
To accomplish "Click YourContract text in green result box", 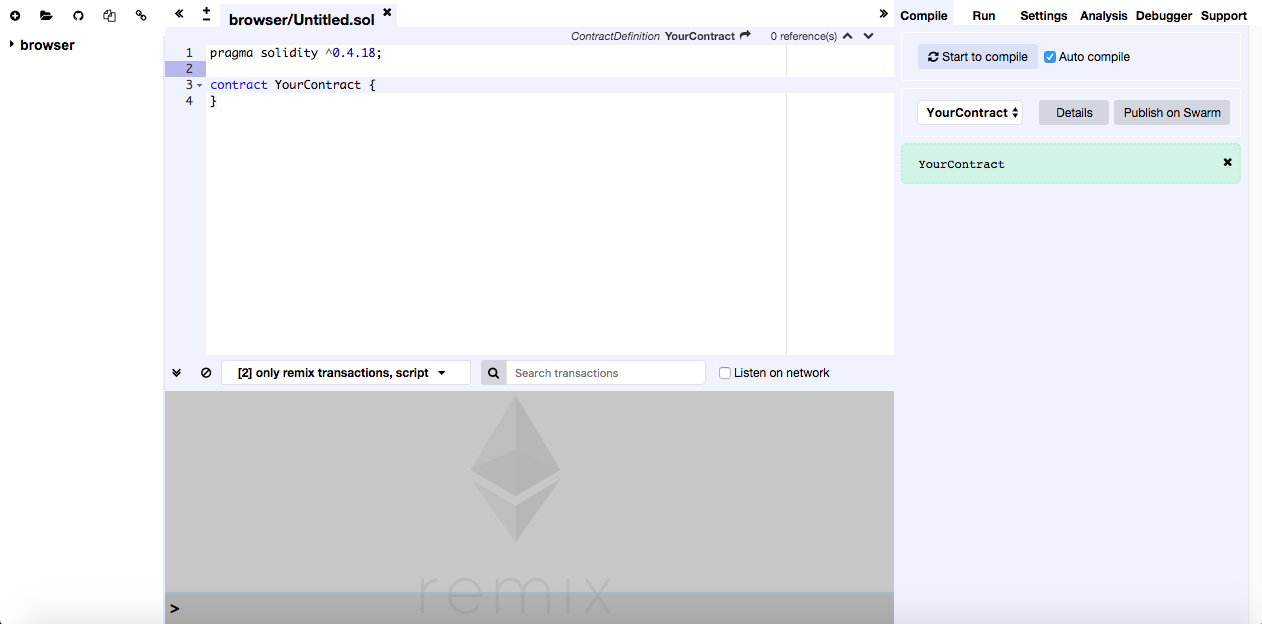I will tap(961, 164).
